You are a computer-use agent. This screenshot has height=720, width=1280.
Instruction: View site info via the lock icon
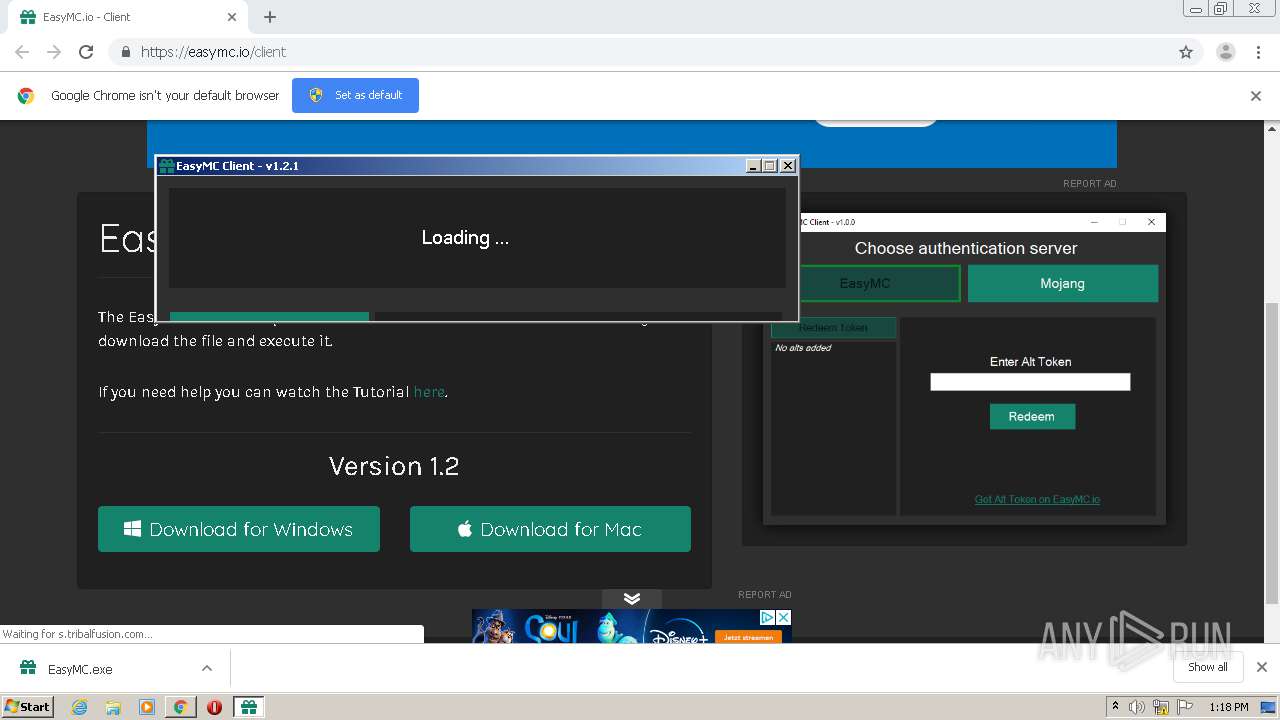tap(125, 52)
